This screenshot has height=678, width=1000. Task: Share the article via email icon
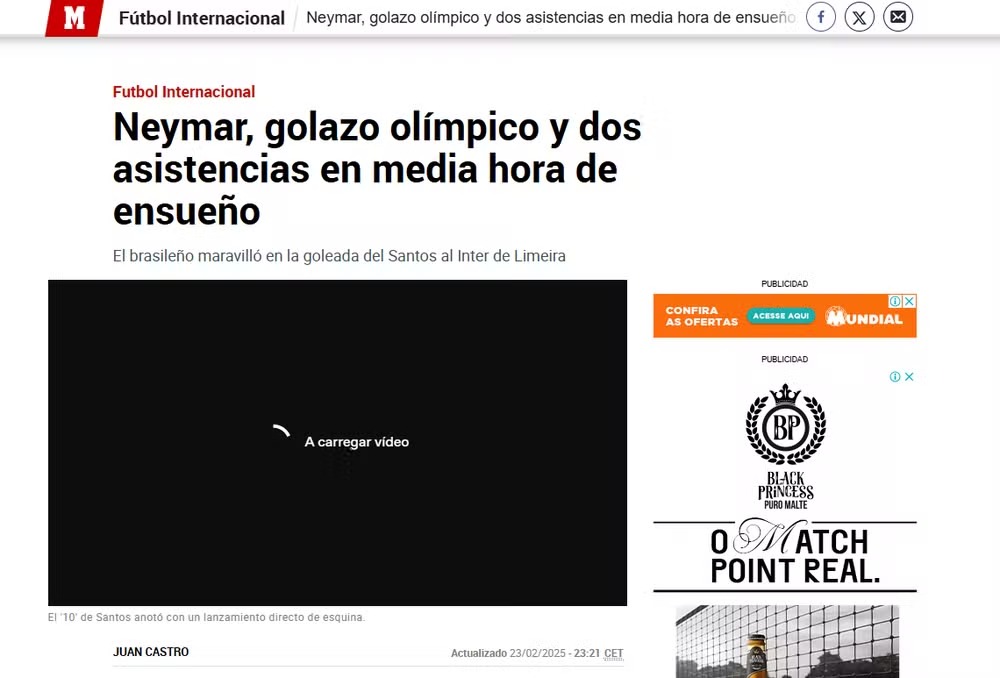(x=898, y=17)
